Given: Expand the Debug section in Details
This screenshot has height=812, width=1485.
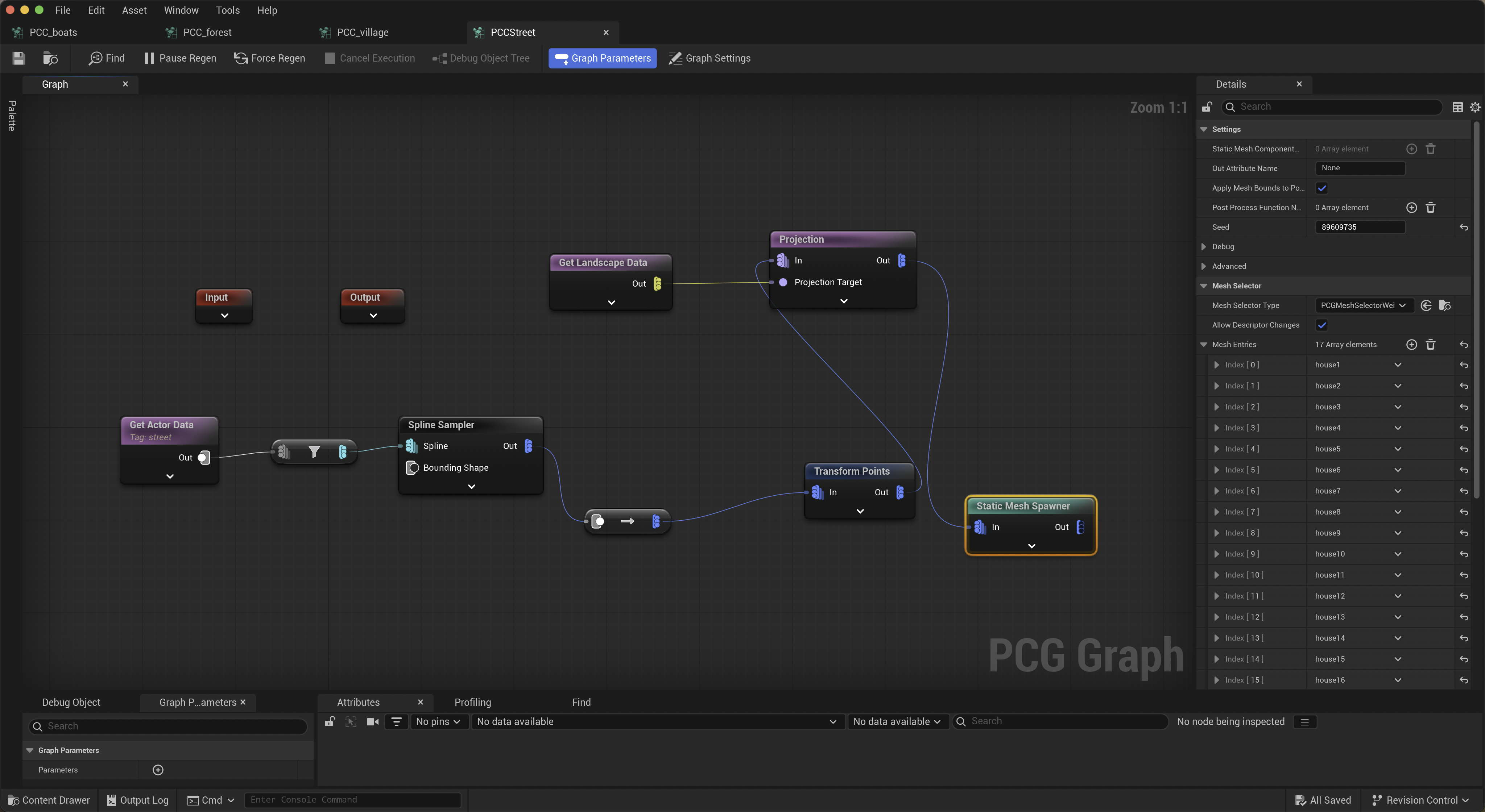Looking at the screenshot, I should [1204, 247].
